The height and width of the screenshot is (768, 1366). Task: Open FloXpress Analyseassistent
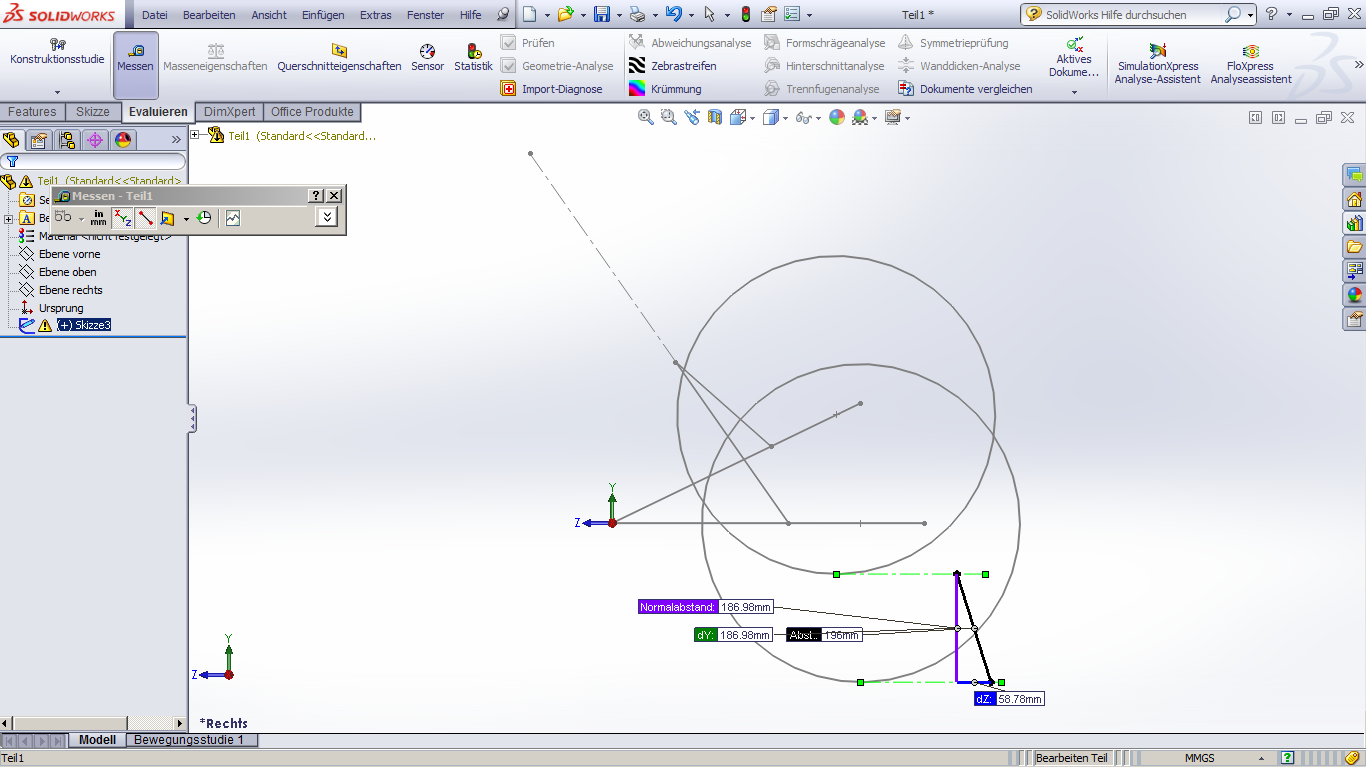pyautogui.click(x=1250, y=64)
